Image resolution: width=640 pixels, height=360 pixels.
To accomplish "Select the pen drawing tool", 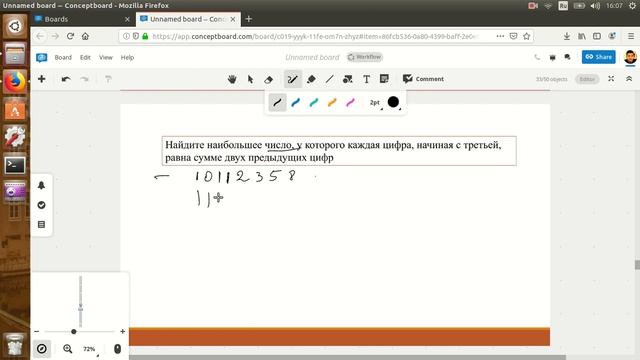I will (293, 79).
